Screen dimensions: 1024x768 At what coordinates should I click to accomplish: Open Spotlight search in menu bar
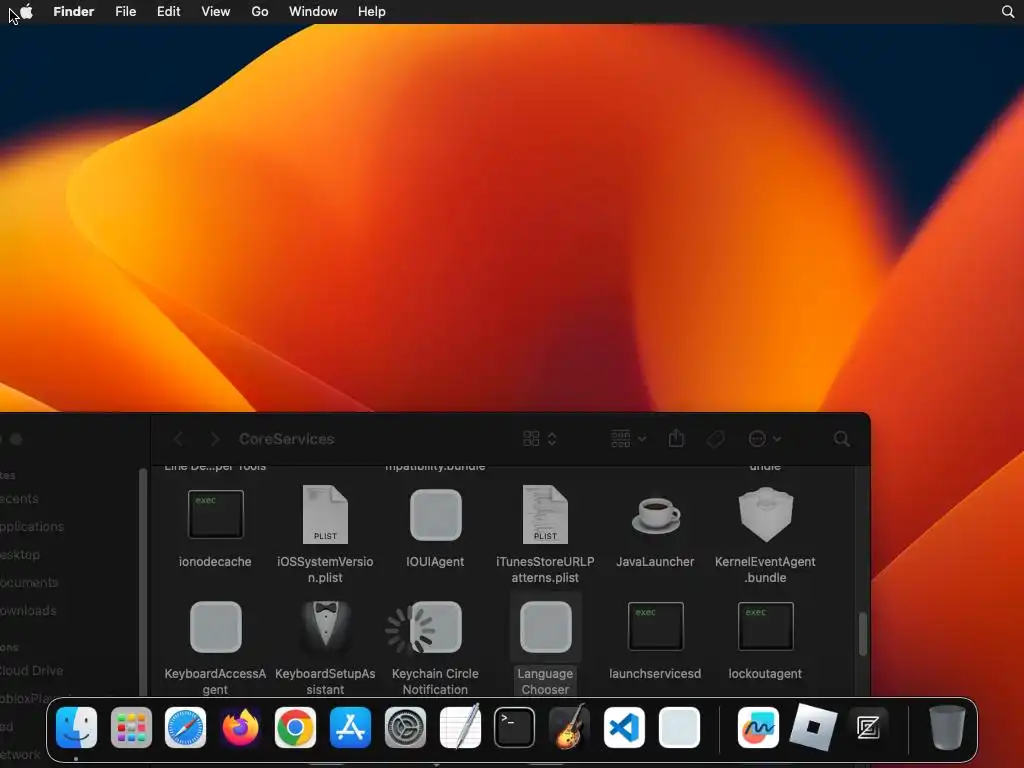pos(1008,11)
